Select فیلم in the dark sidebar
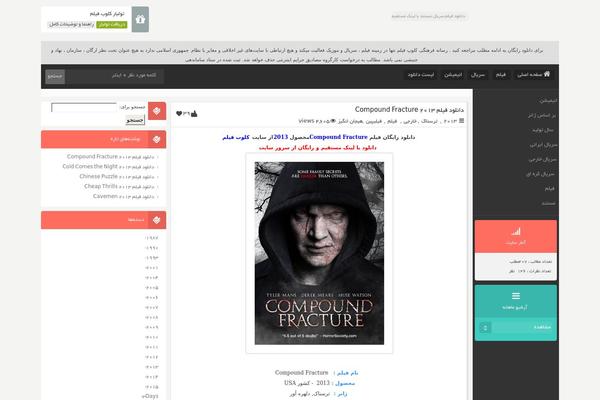 click(549, 188)
